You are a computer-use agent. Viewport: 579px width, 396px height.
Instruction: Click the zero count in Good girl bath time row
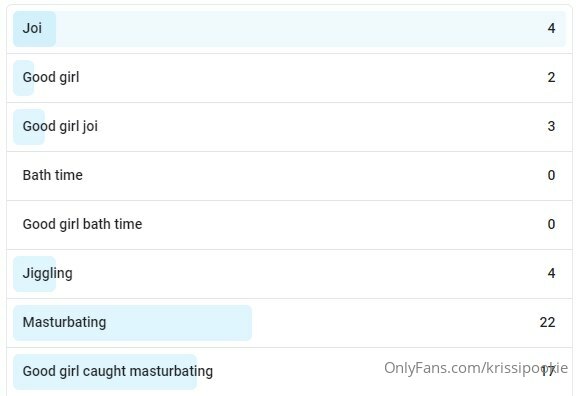tap(551, 224)
